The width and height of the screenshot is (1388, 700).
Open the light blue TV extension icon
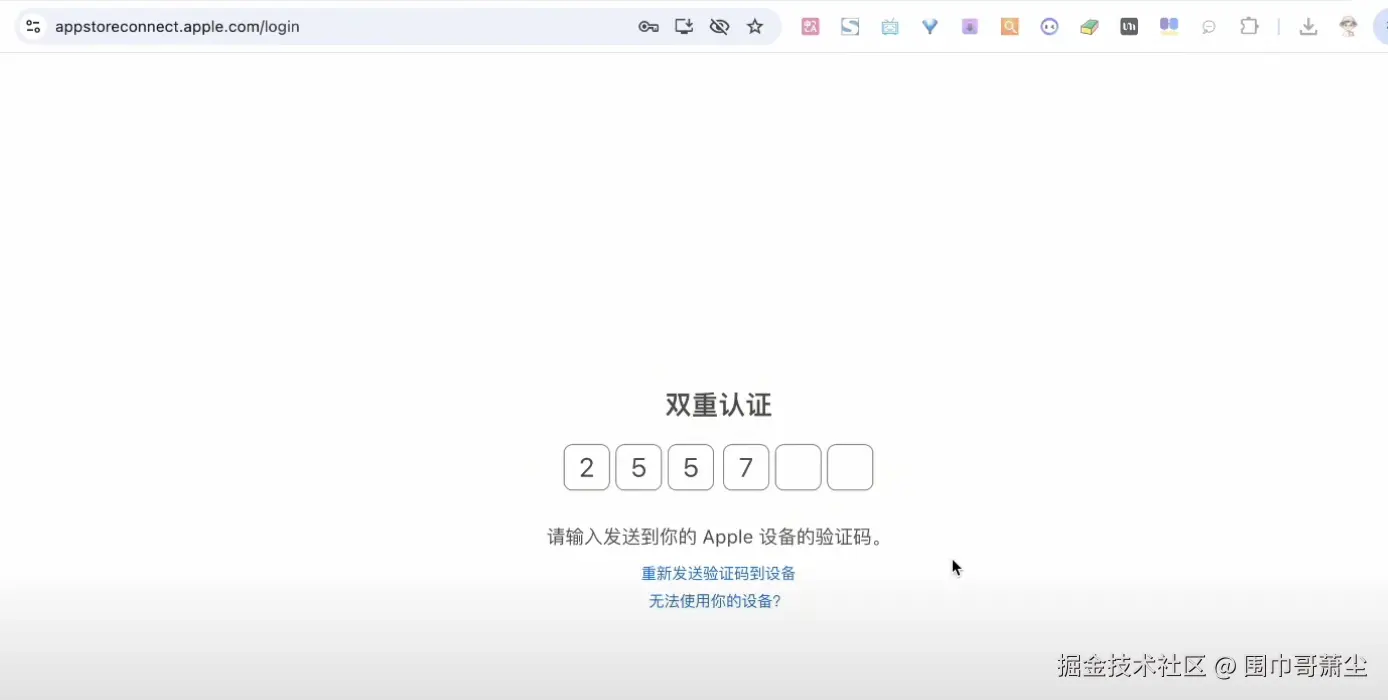tap(890, 27)
